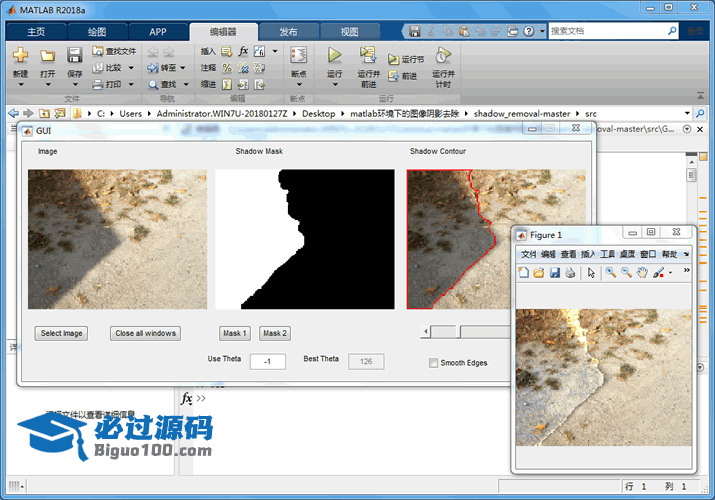This screenshot has width=715, height=500.
Task: Click the Find magnifier icon in ribbon
Action: pyautogui.click(x=153, y=85)
